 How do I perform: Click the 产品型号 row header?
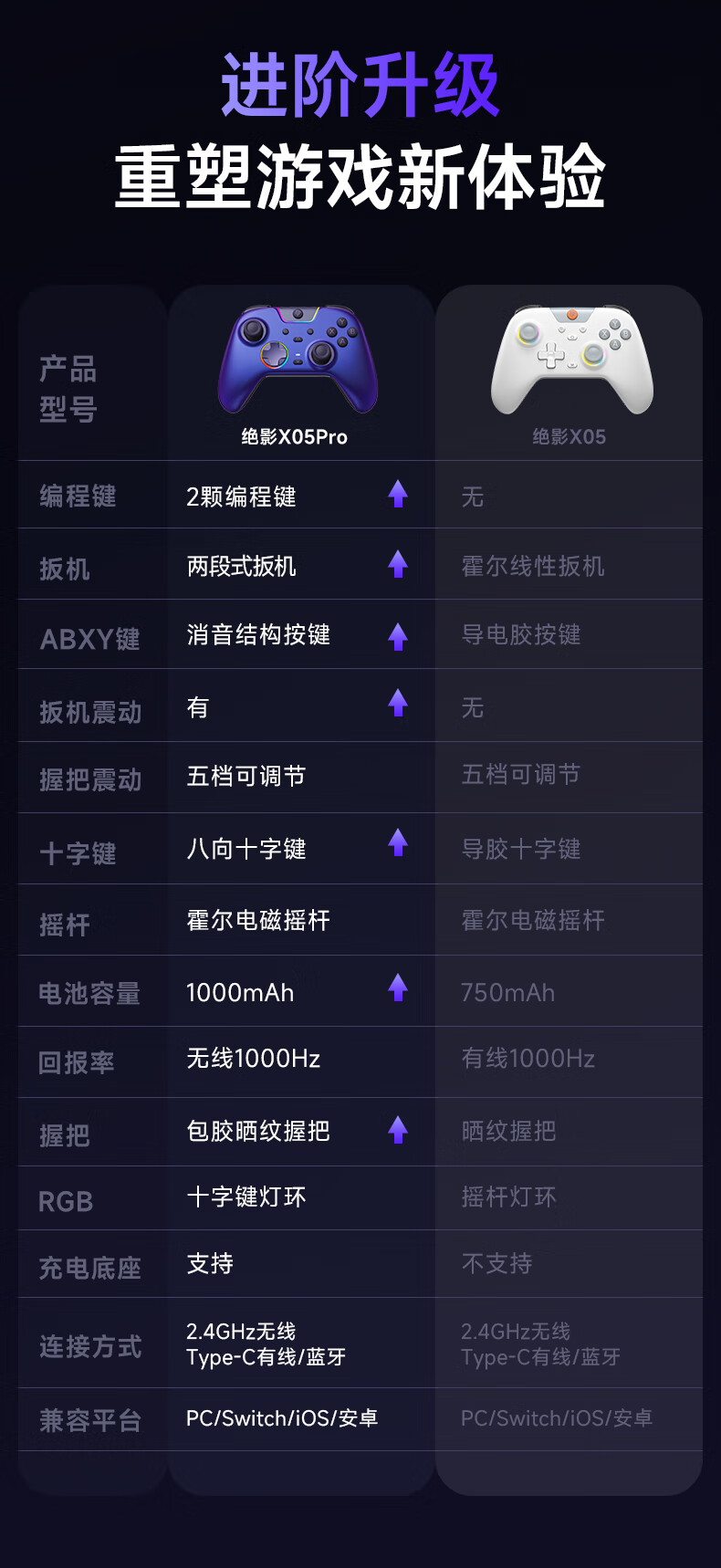[68, 390]
